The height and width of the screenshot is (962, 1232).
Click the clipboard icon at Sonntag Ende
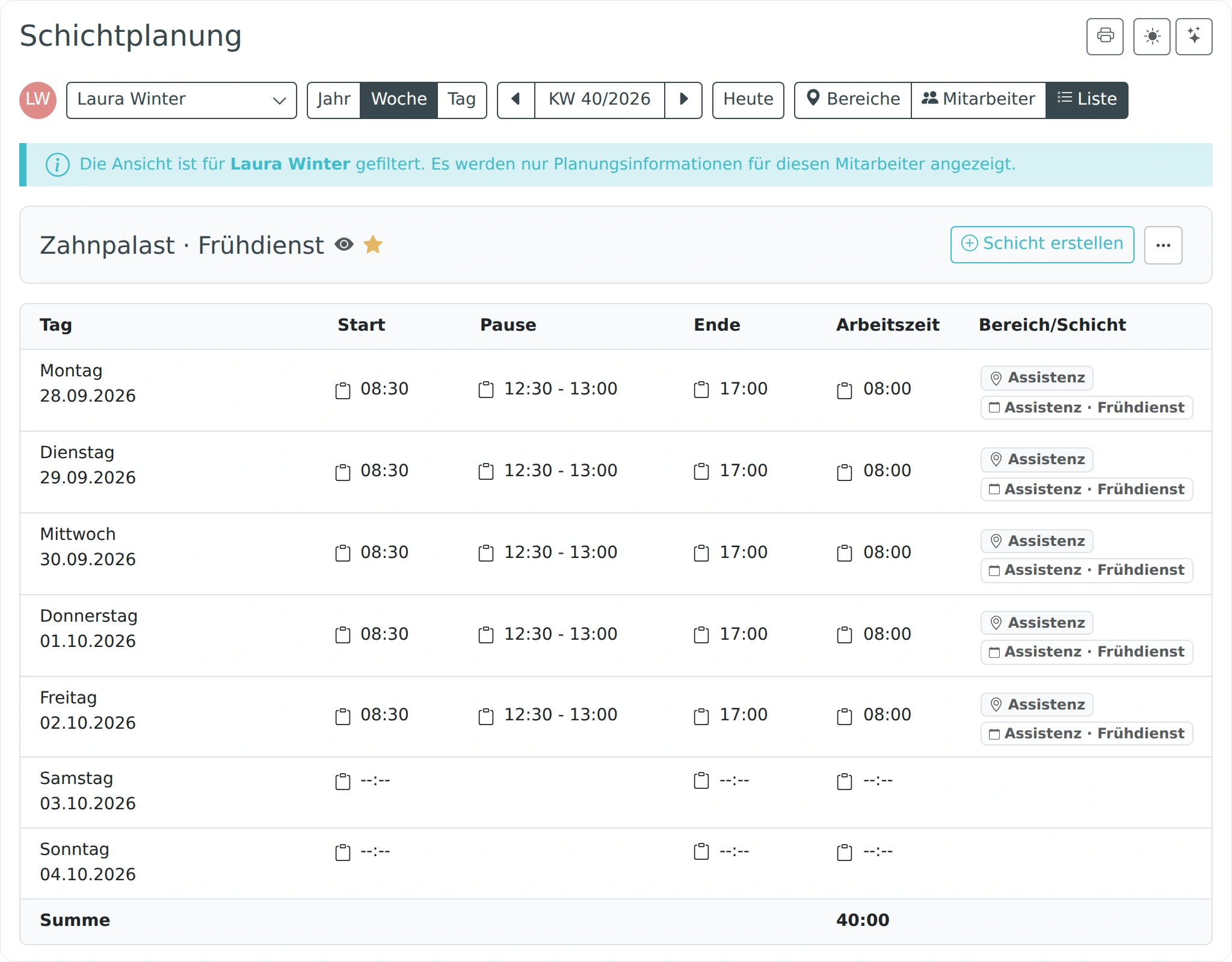(701, 852)
